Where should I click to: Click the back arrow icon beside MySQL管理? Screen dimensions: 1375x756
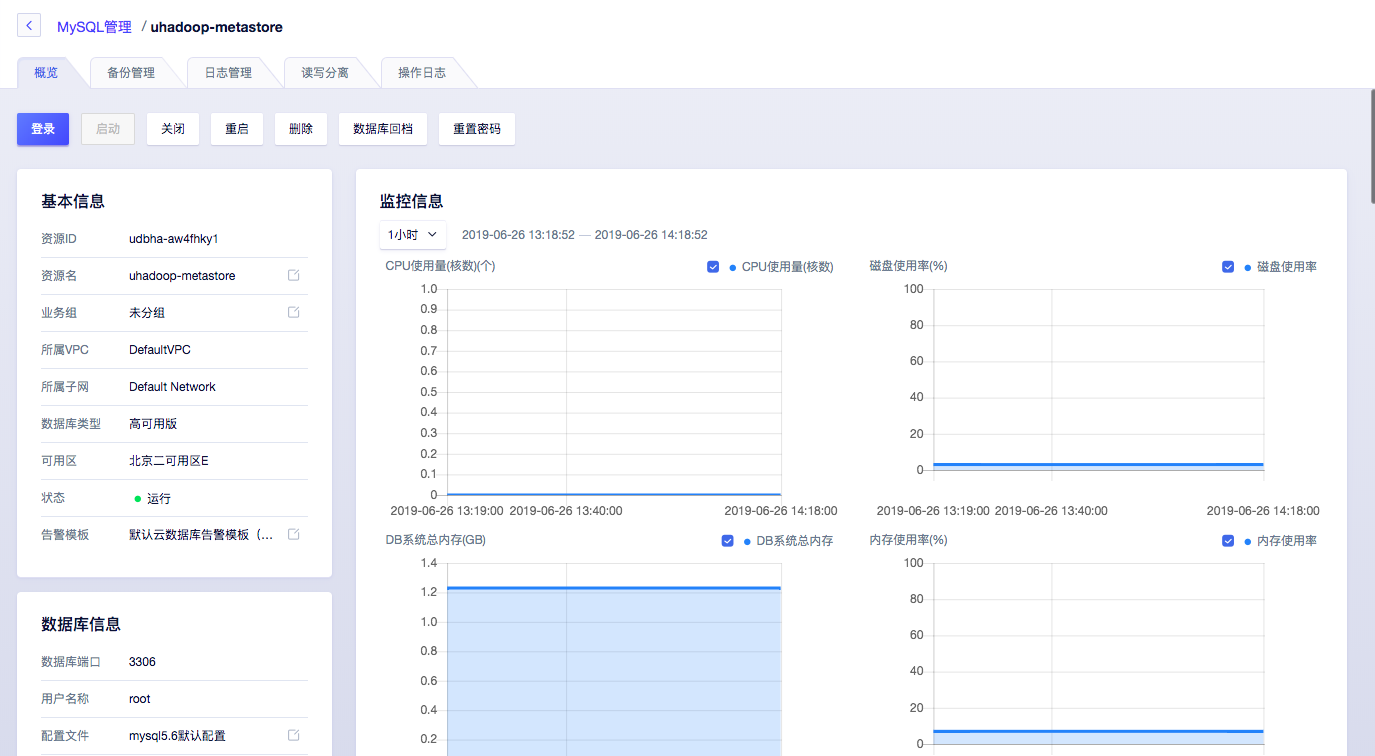29,26
